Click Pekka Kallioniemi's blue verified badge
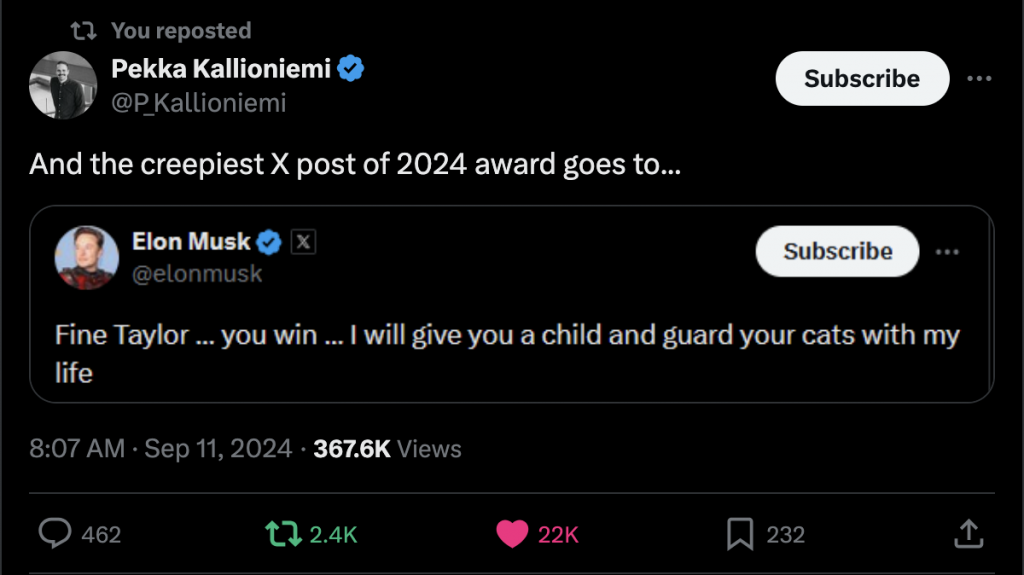 pos(350,68)
